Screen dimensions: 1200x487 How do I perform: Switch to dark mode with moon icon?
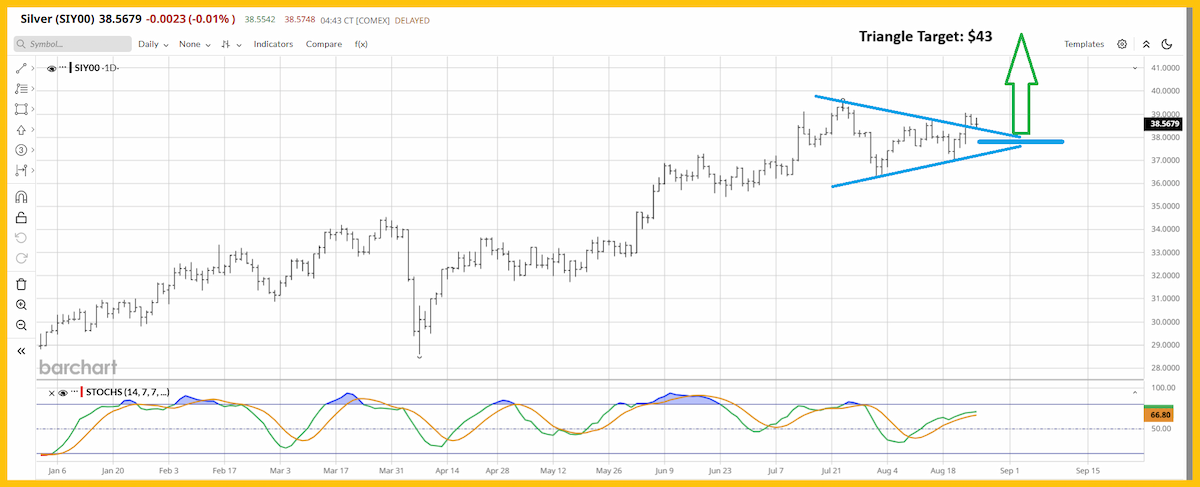(1166, 44)
